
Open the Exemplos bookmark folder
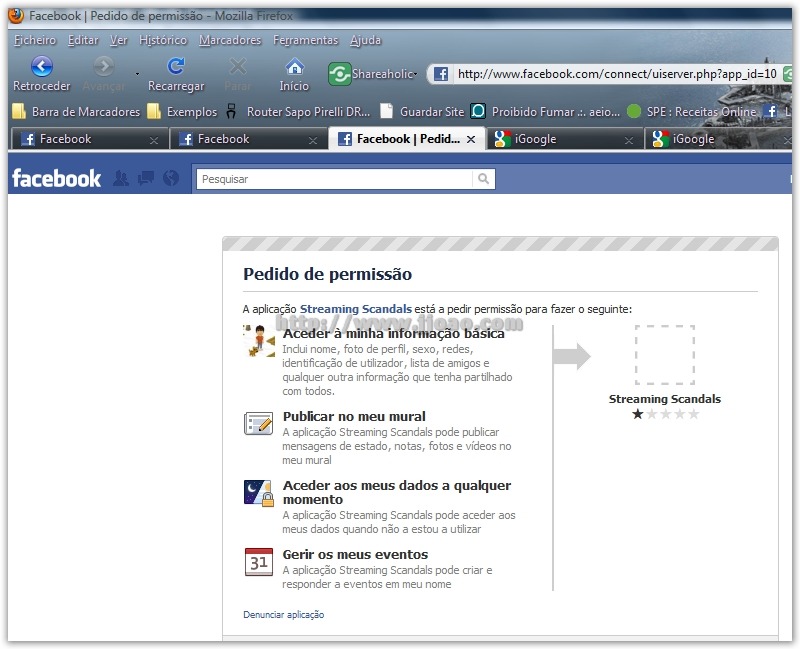(182, 111)
